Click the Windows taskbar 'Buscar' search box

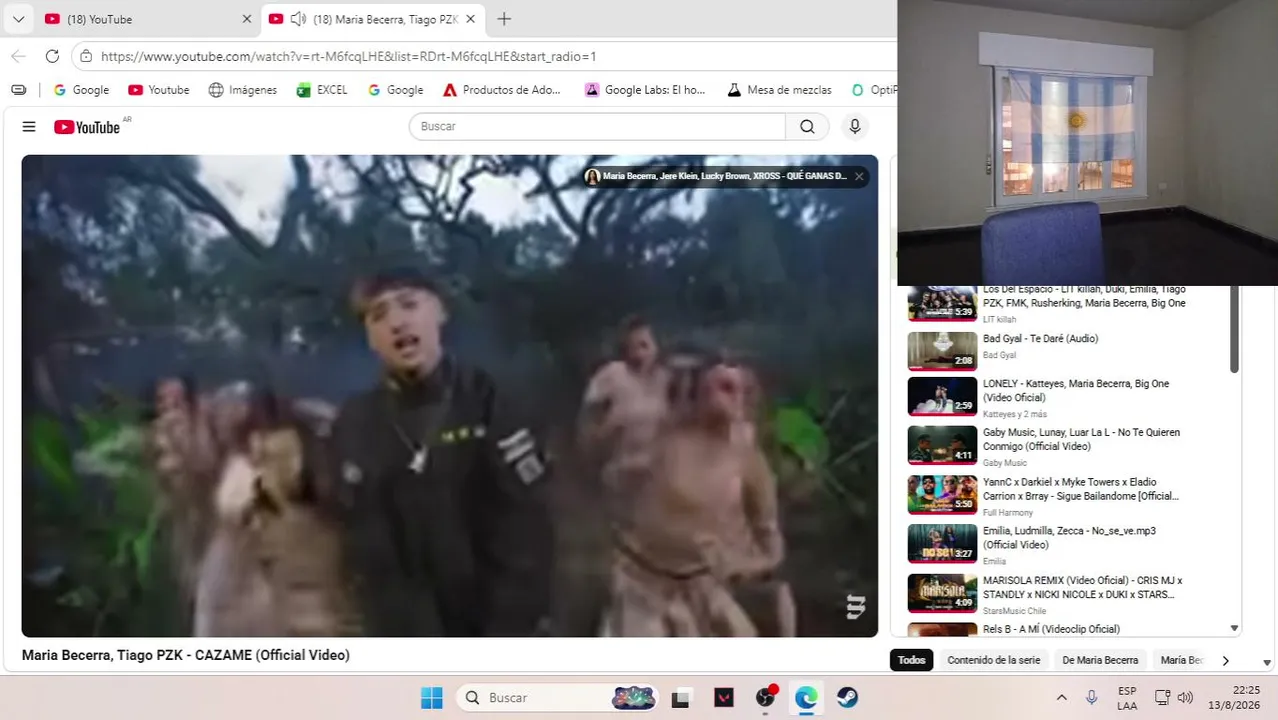[558, 698]
